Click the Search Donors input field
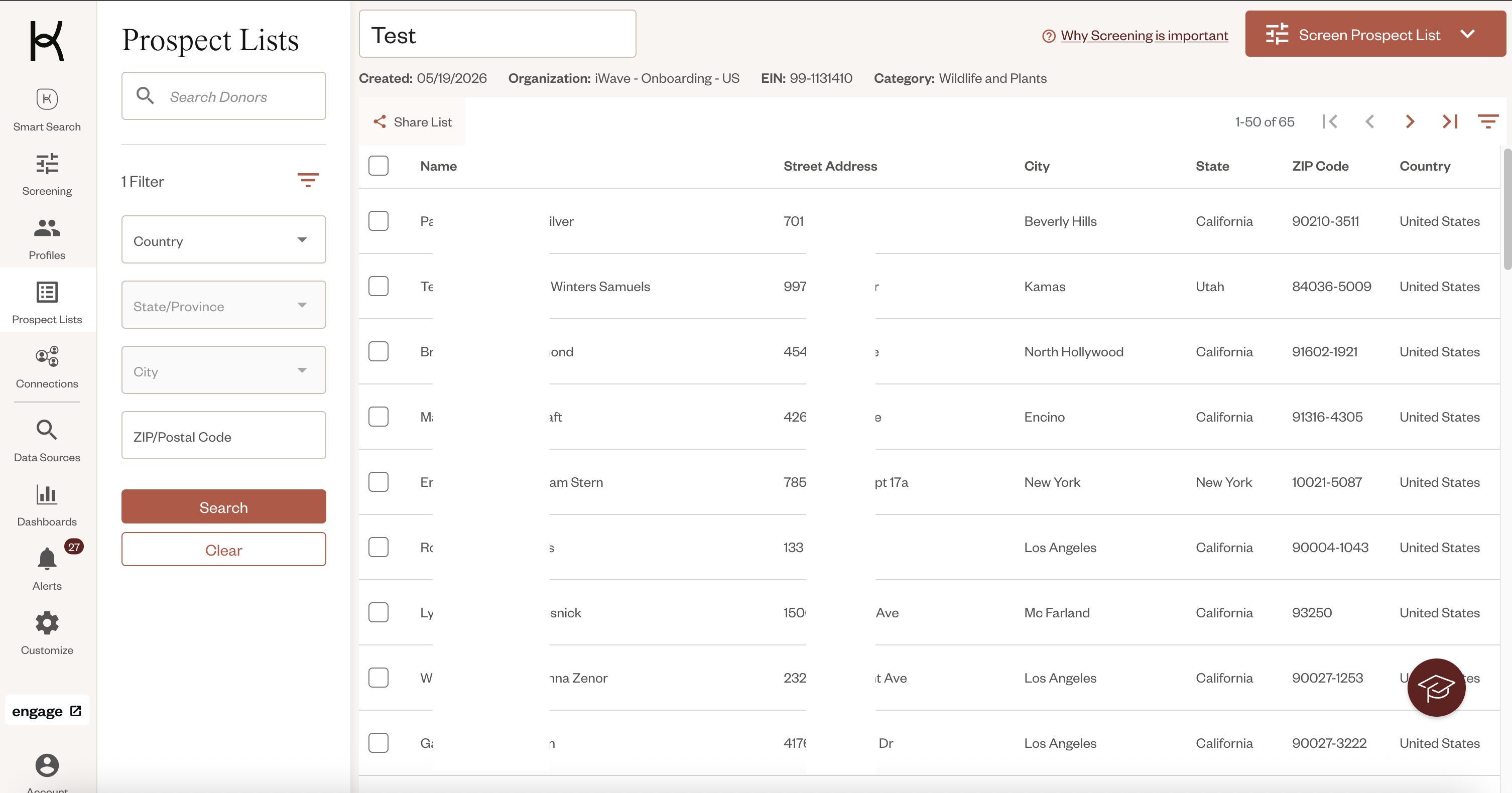This screenshot has height=793, width=1512. click(x=223, y=96)
